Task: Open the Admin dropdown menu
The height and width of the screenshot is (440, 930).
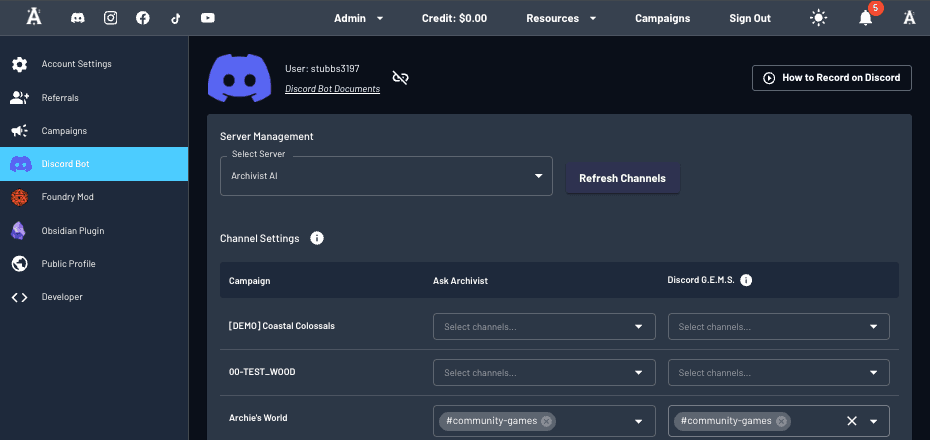Action: pyautogui.click(x=359, y=18)
